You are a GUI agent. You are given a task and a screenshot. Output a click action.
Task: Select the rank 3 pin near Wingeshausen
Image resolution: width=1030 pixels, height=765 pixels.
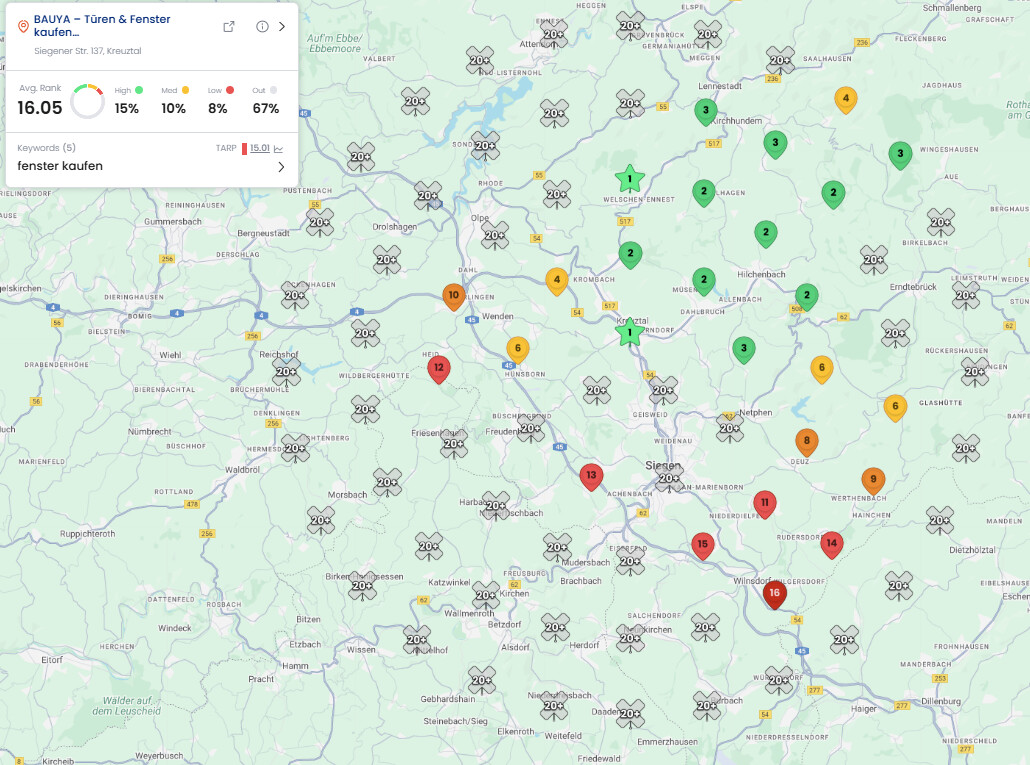(x=900, y=155)
